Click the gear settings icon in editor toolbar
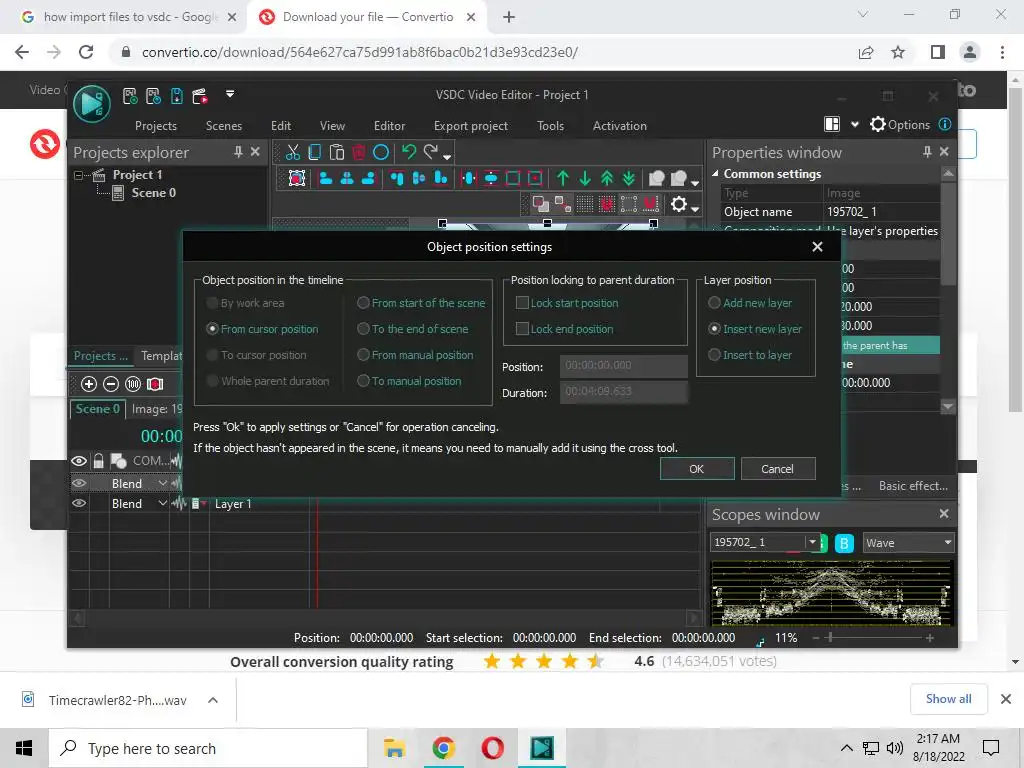Screen dimensions: 1024x768 point(679,204)
